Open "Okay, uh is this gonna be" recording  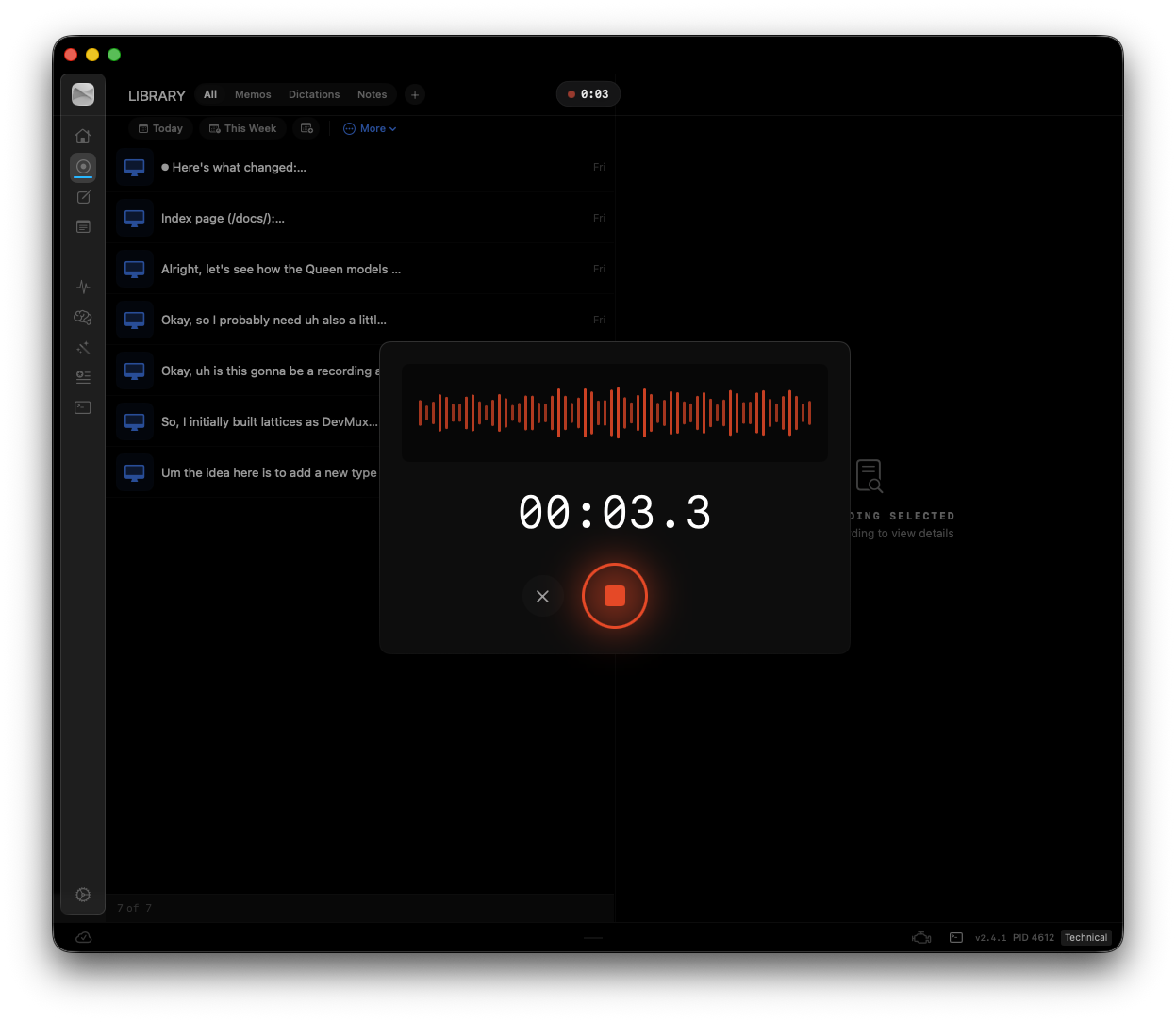[243, 371]
